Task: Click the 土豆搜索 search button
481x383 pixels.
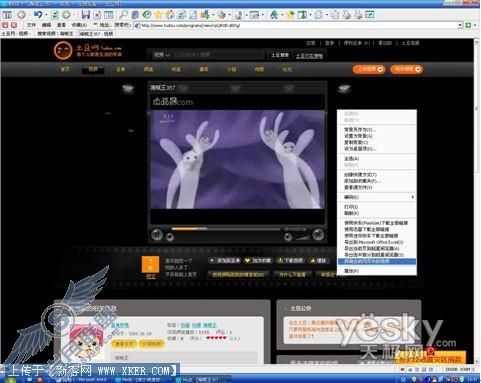Action: point(279,55)
